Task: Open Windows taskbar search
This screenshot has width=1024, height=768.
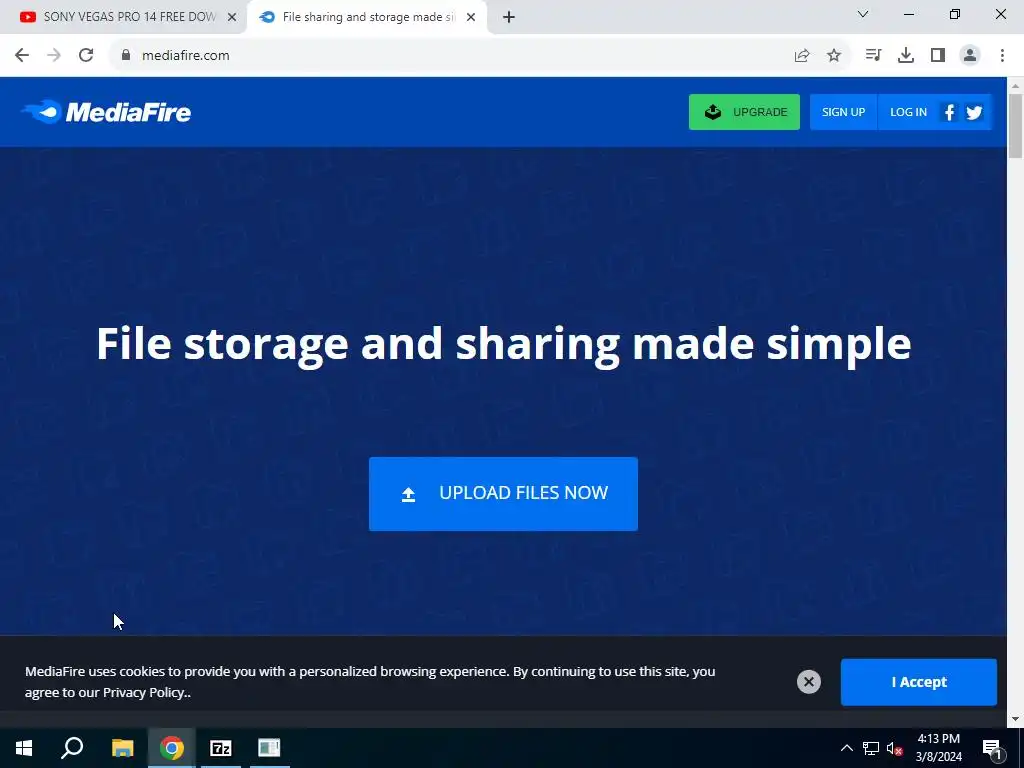Action: [x=72, y=748]
